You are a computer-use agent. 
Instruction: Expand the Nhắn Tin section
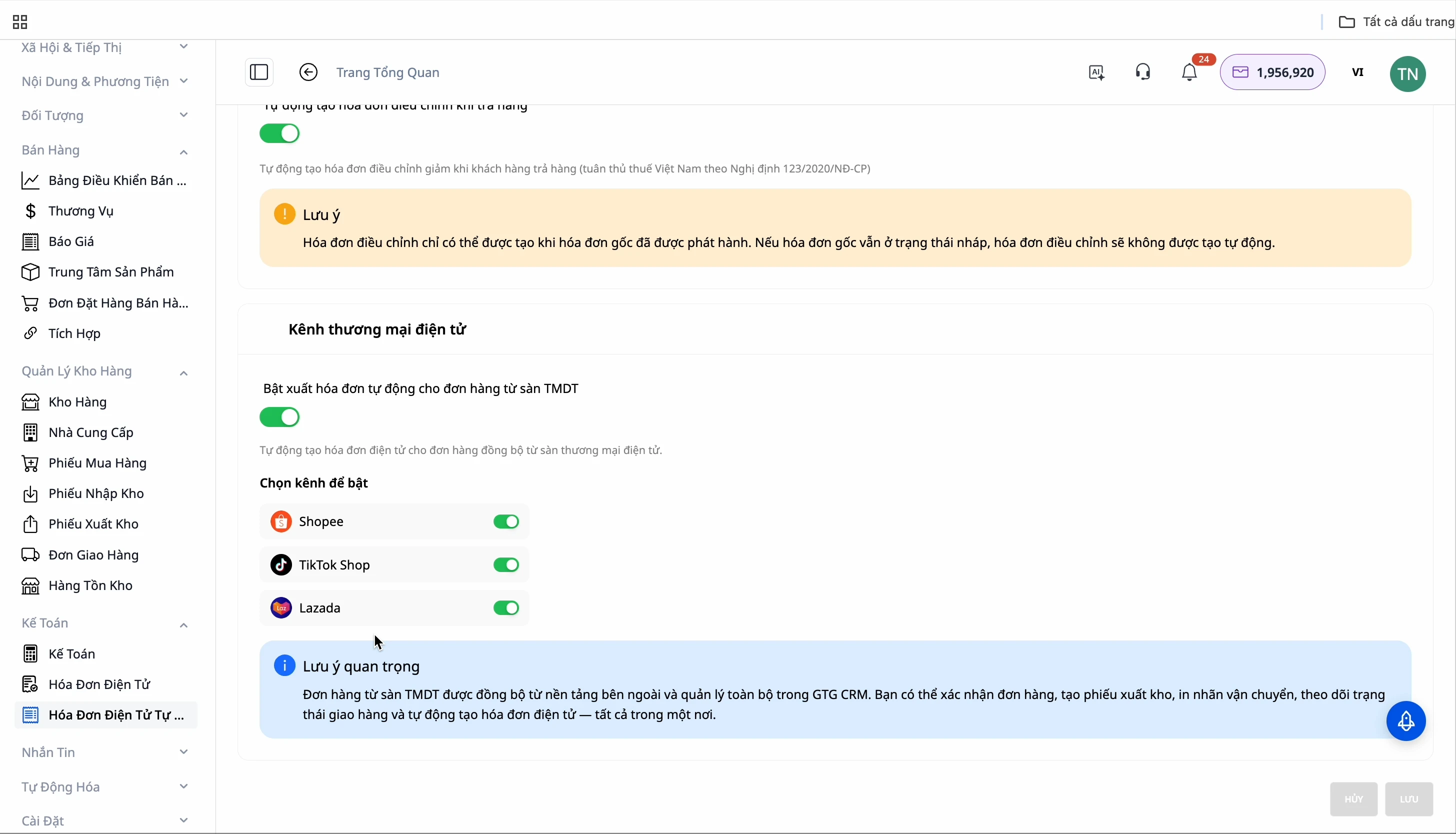coord(183,752)
